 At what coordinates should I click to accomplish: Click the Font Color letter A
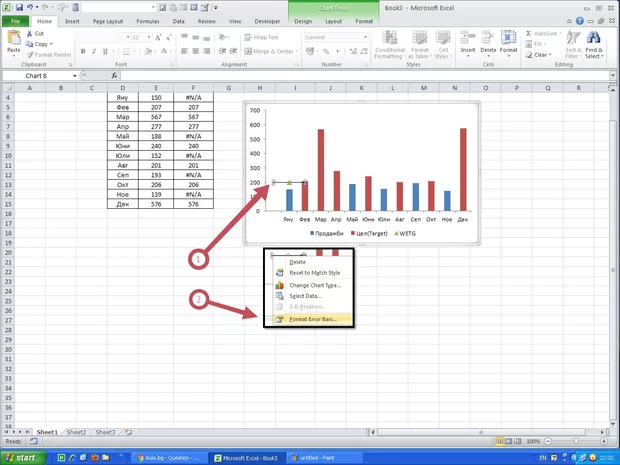164,51
